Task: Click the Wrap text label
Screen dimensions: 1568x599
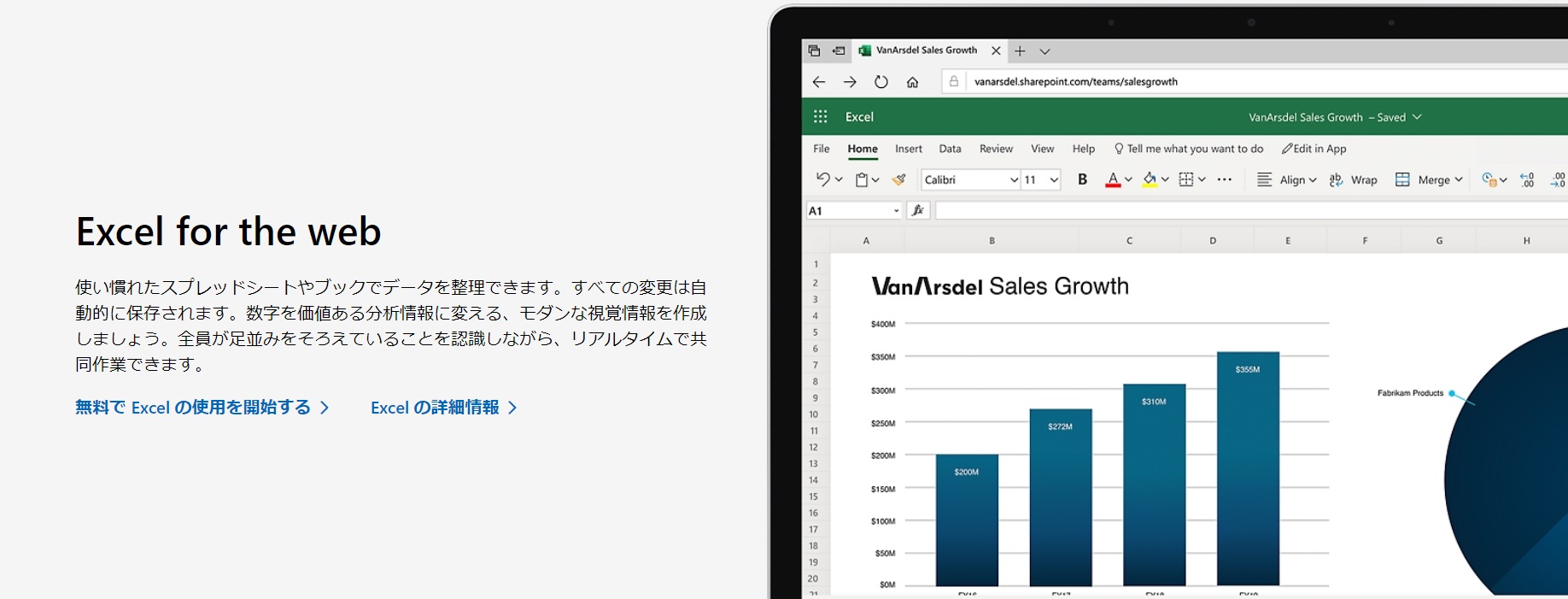Action: click(x=1364, y=179)
